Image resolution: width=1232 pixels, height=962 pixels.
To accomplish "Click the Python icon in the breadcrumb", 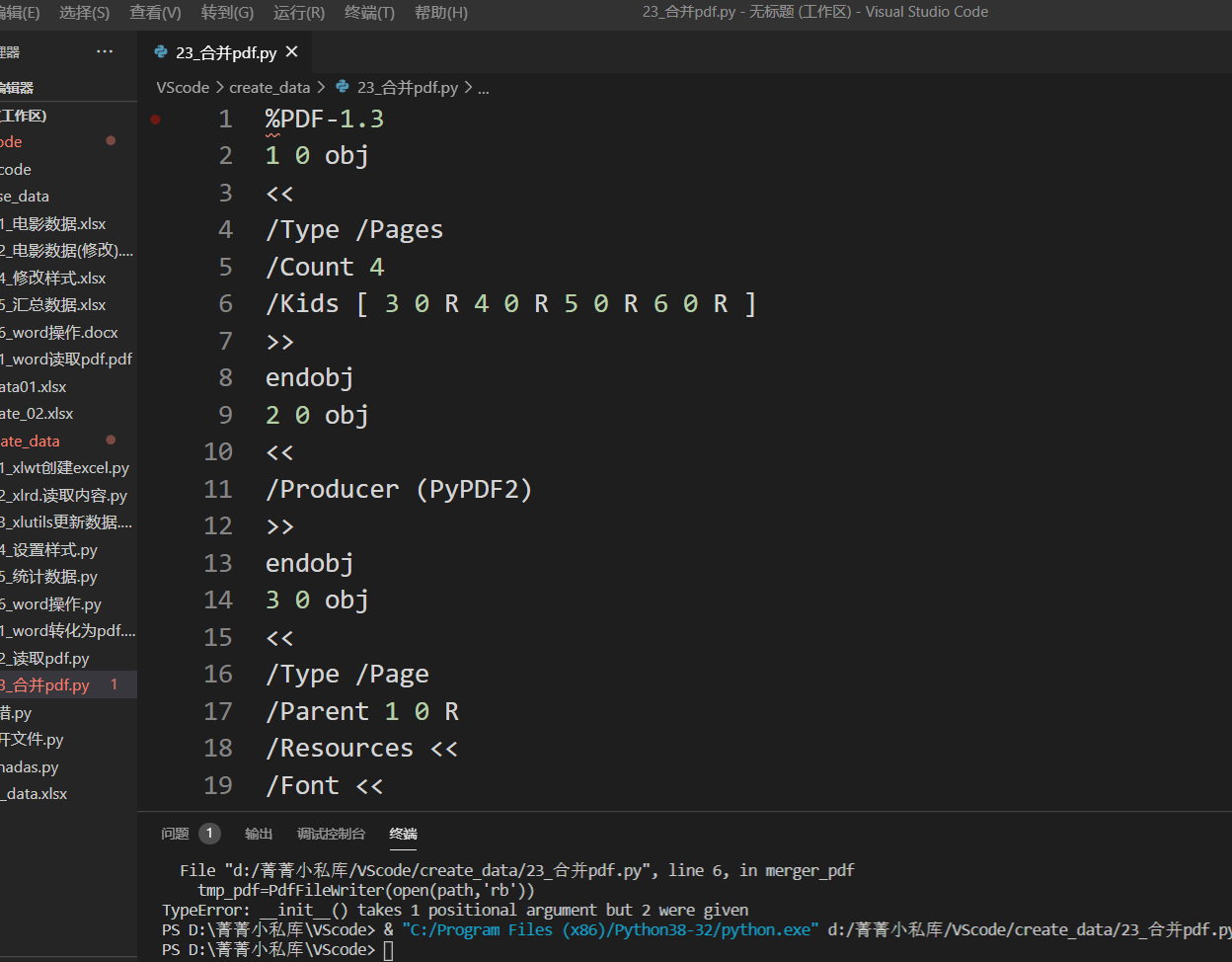I will tap(343, 87).
